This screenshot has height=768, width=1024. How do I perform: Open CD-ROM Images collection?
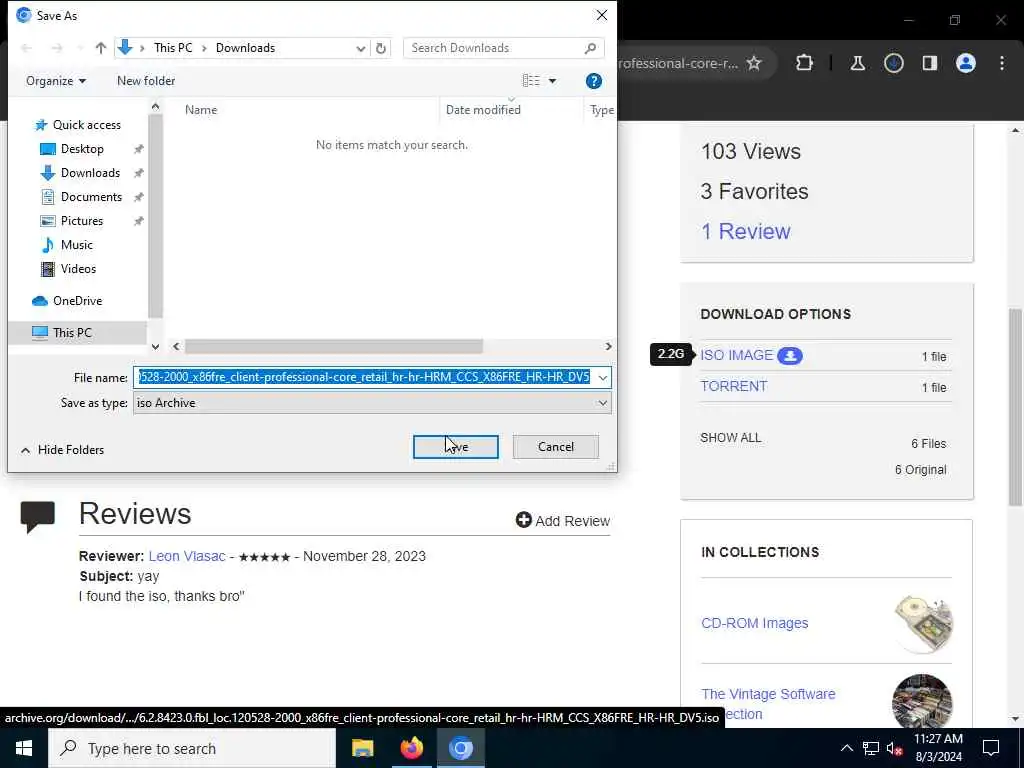point(754,623)
